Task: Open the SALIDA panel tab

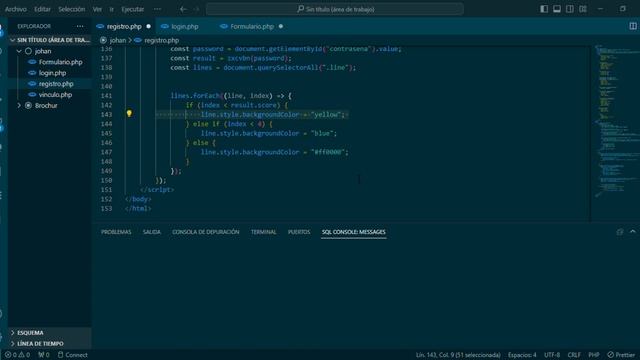Action: [x=151, y=232]
